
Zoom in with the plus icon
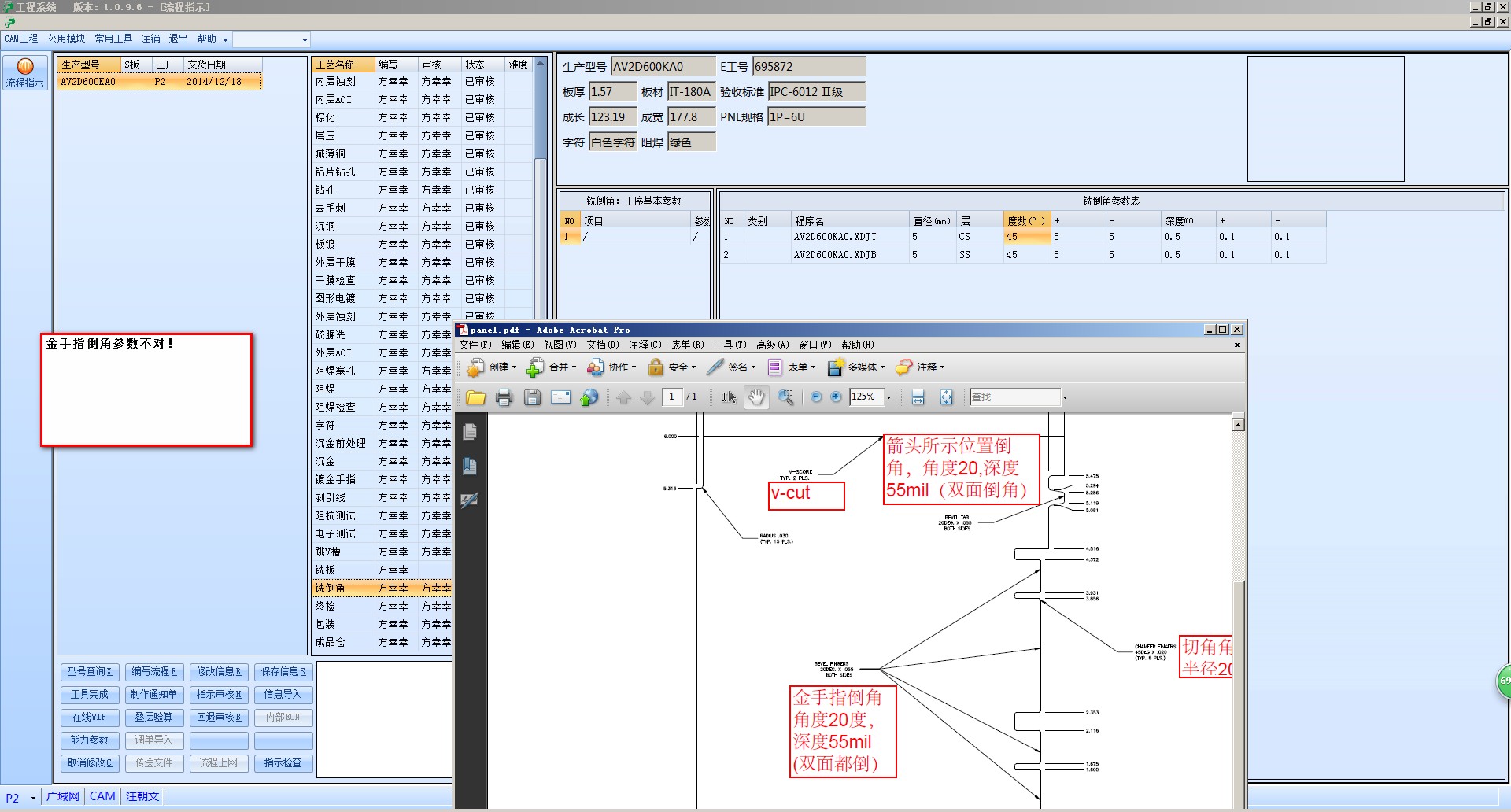coord(836,397)
